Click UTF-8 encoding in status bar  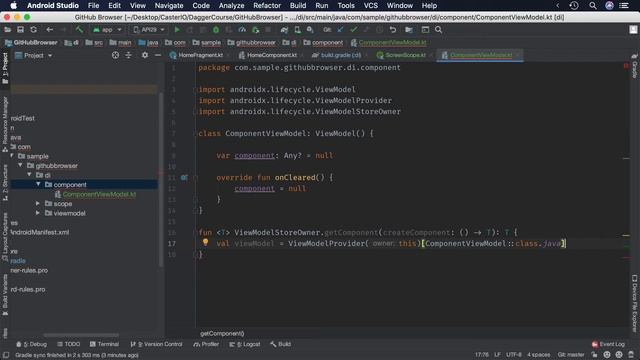[514, 355]
